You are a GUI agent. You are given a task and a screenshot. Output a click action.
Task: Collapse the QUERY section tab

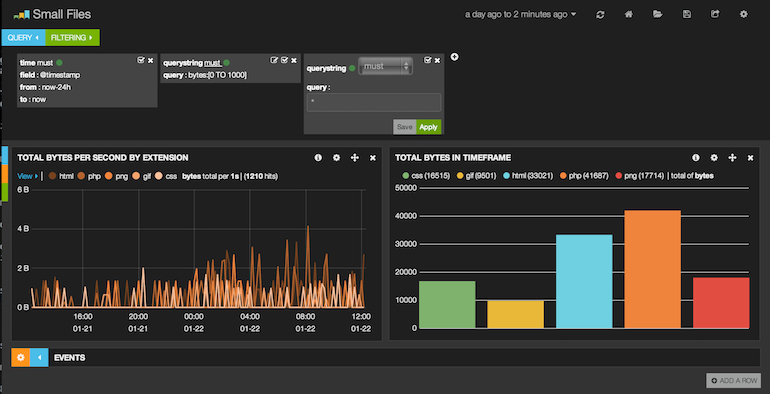click(23, 38)
